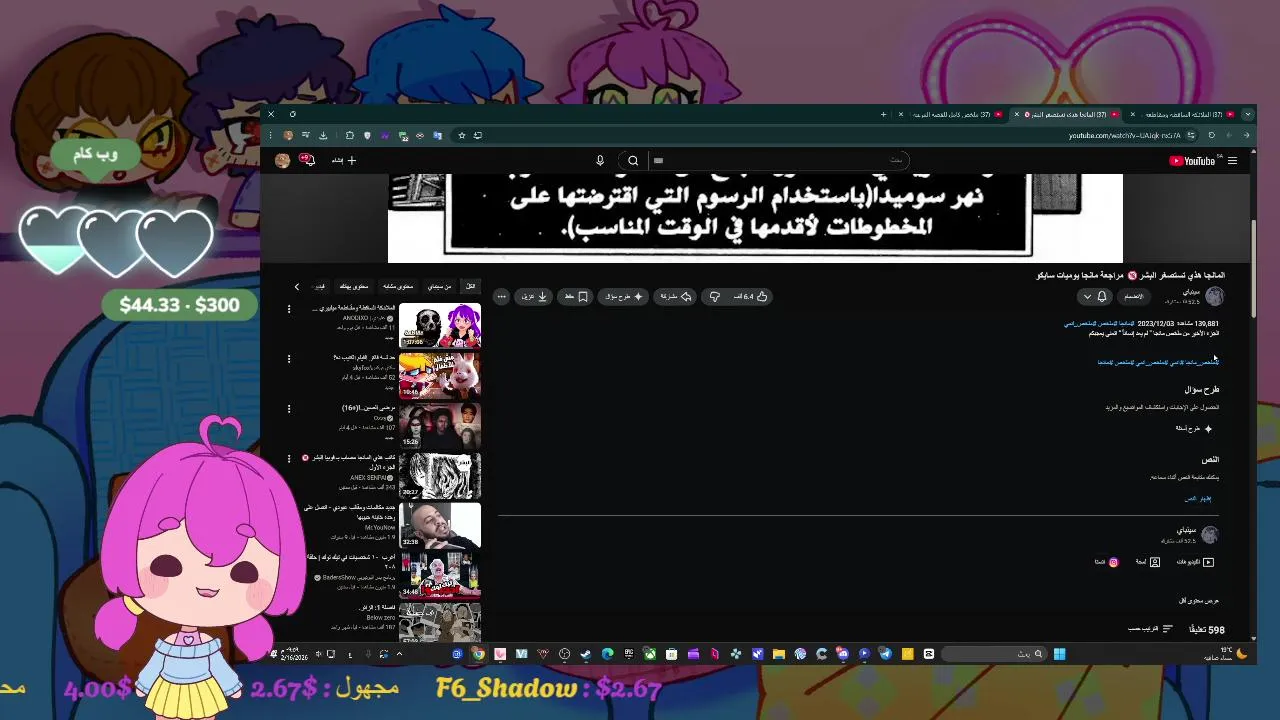Open the ANODIXD purple-hair video thumbnail

coord(440,325)
